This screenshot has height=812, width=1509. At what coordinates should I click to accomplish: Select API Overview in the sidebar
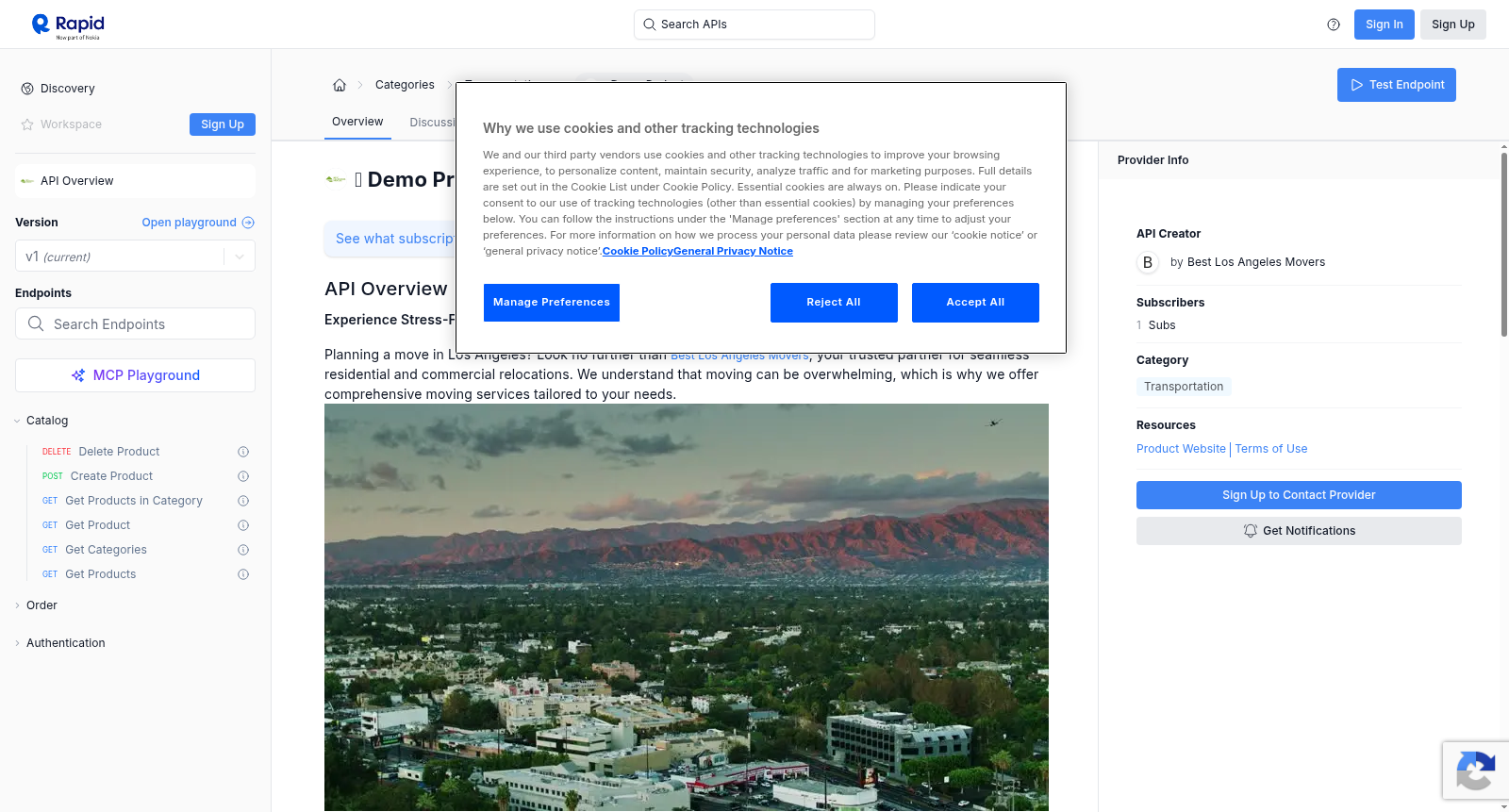tap(135, 181)
